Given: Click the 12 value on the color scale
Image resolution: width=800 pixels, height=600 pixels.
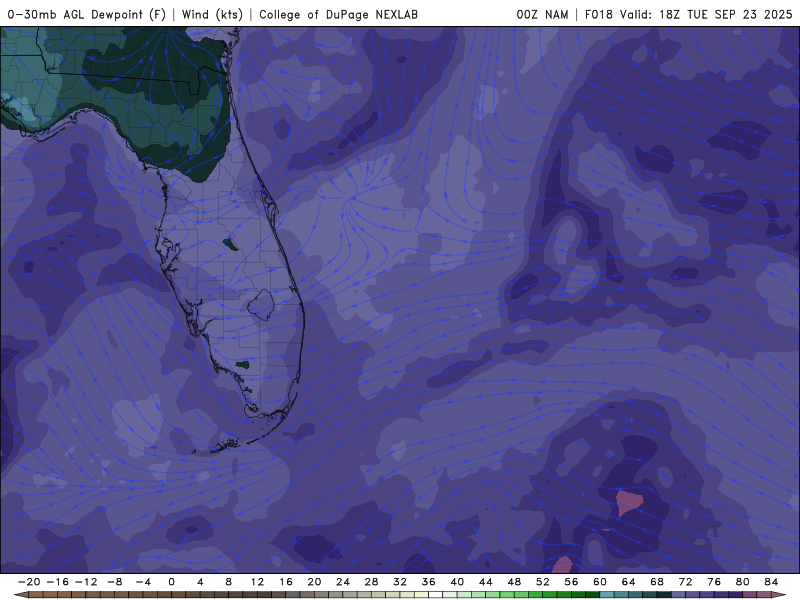Looking at the screenshot, I should click(x=257, y=582).
